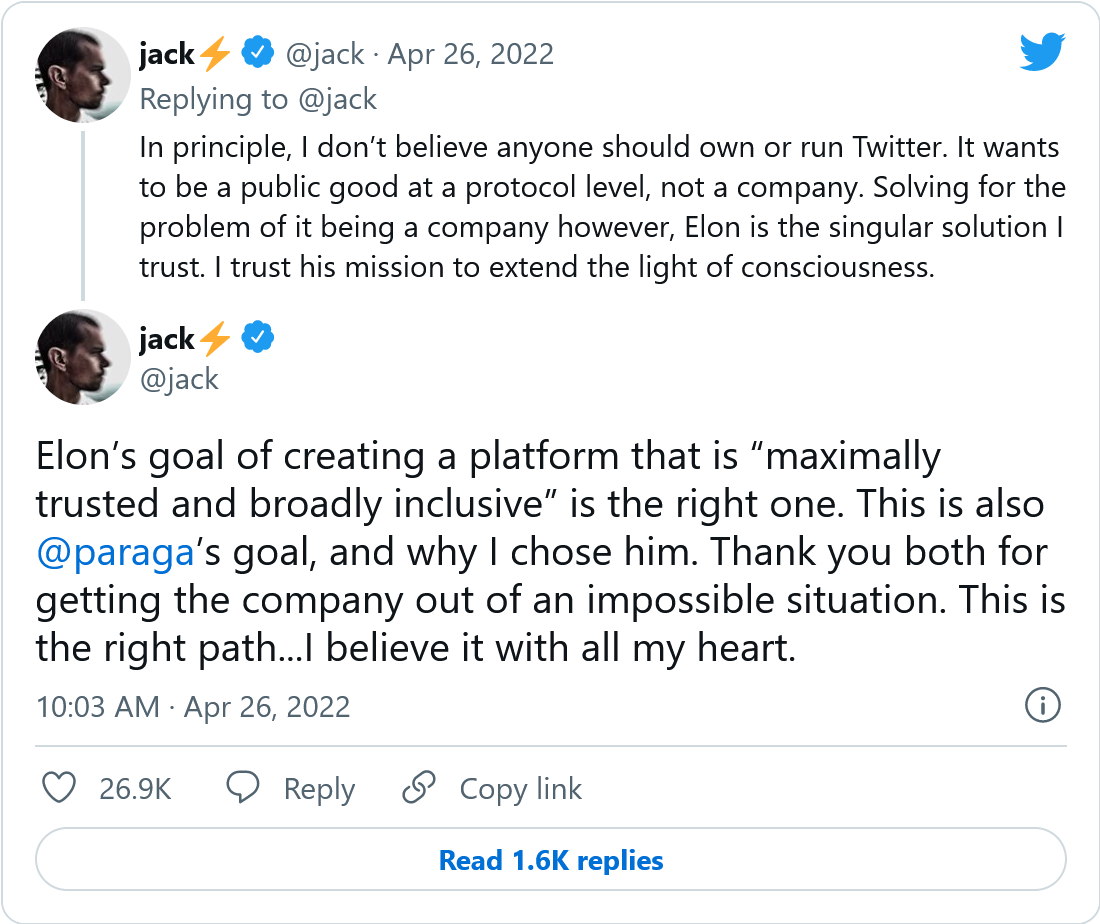Image resolution: width=1100 pixels, height=924 pixels.
Task: Click the @jack handle under the main tweet name
Action: (x=179, y=378)
